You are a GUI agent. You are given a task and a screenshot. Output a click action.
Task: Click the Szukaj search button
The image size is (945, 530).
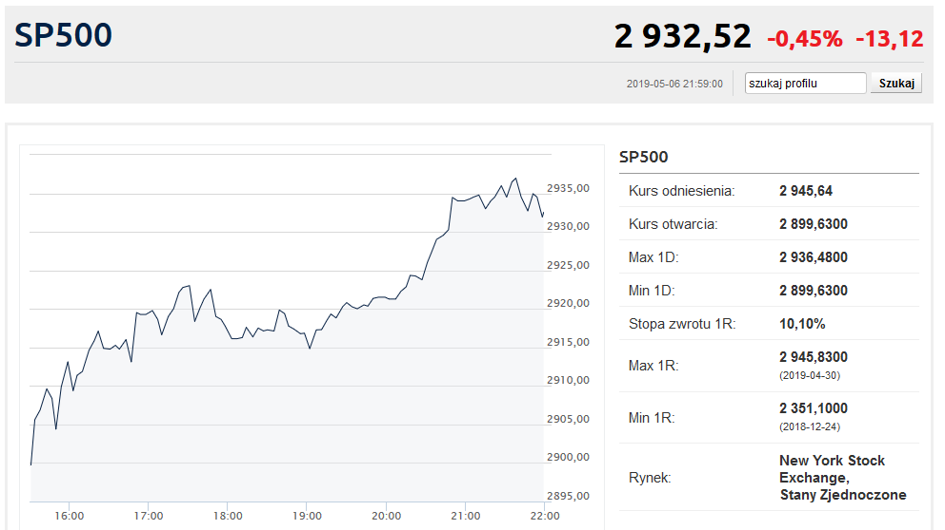896,83
